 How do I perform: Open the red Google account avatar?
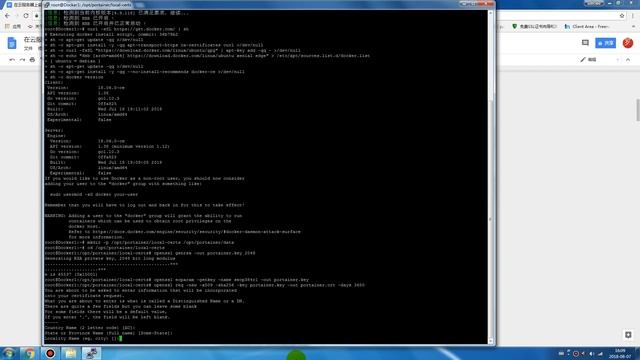[x=628, y=43]
